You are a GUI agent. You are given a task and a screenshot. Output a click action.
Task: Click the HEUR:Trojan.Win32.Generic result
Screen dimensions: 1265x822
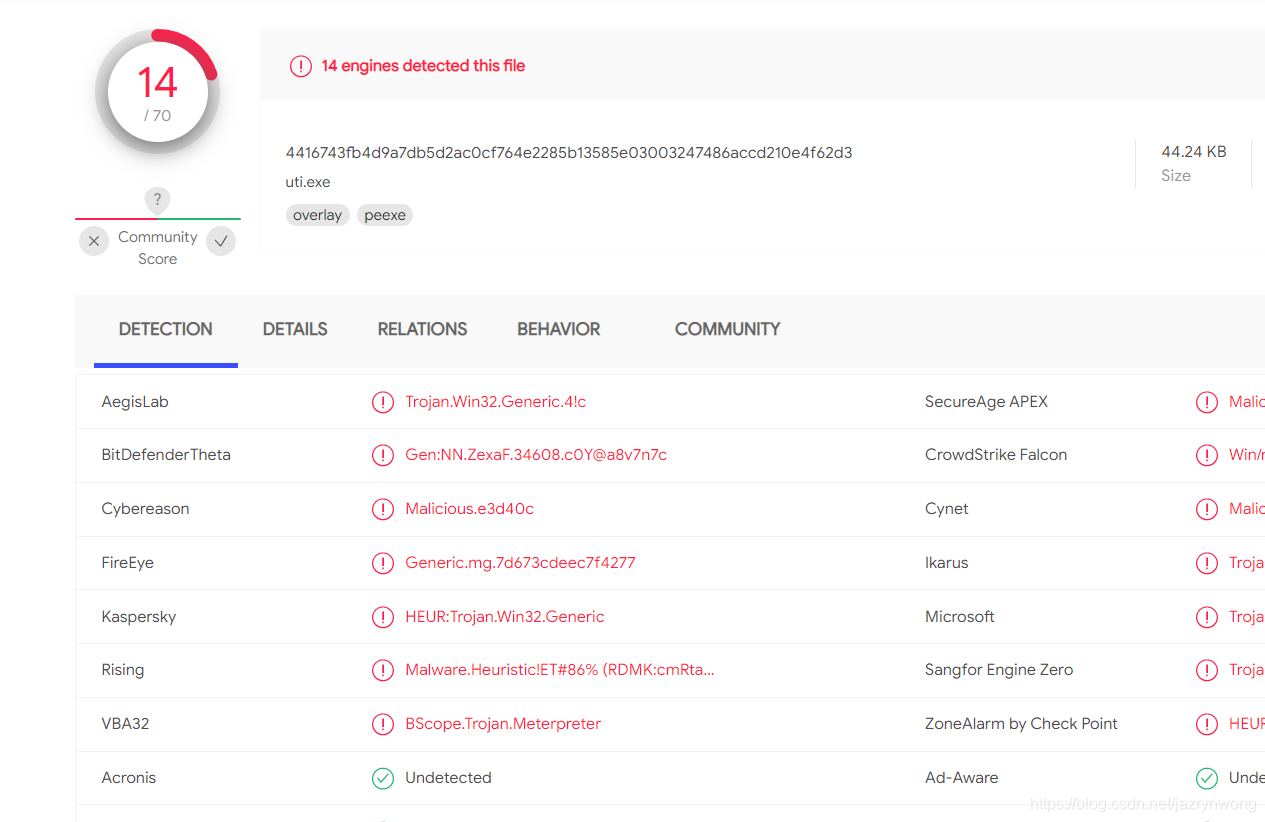pos(505,617)
